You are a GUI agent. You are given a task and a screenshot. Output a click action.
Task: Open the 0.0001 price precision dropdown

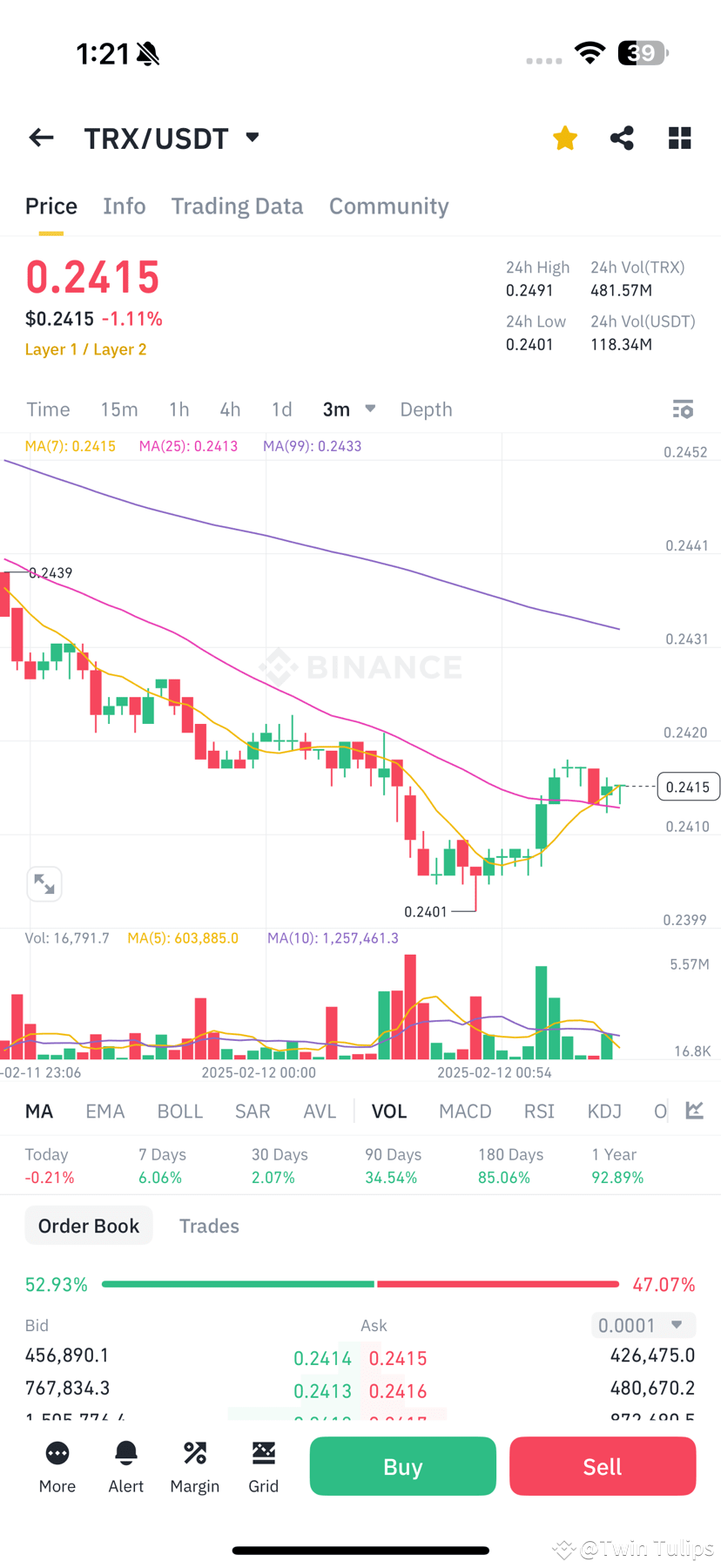[x=643, y=1325]
